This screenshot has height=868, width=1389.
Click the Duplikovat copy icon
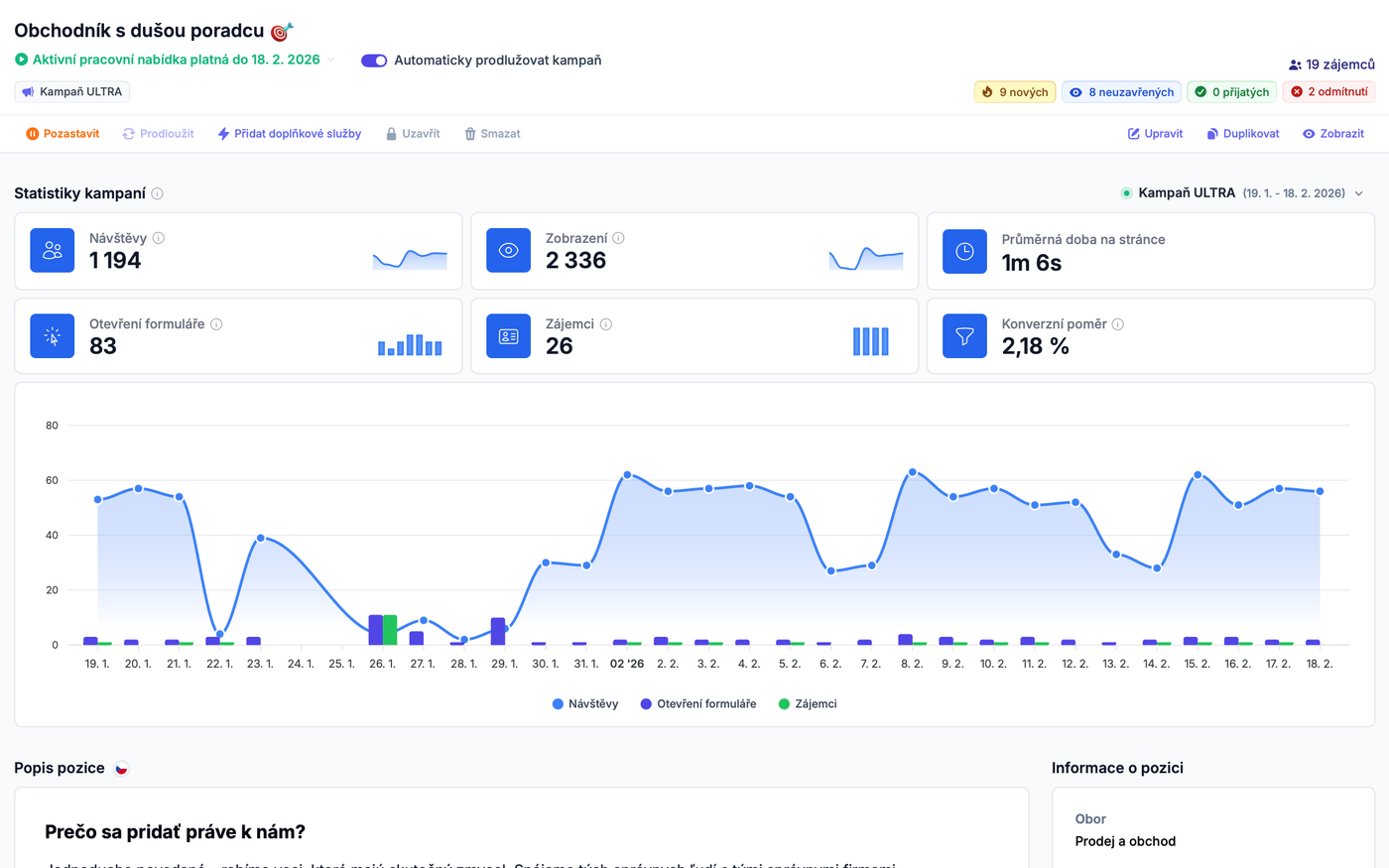[1212, 134]
